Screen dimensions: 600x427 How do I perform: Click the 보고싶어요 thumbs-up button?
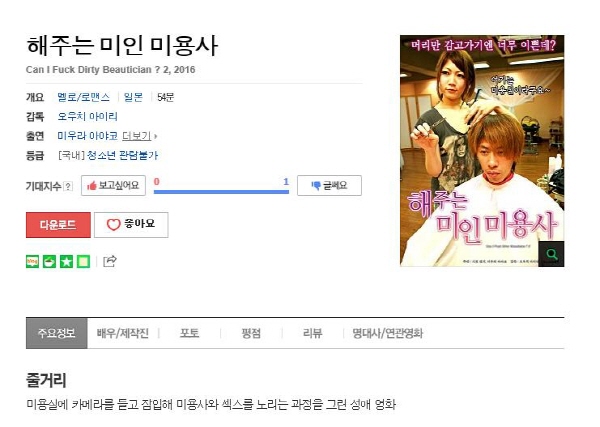click(x=113, y=186)
